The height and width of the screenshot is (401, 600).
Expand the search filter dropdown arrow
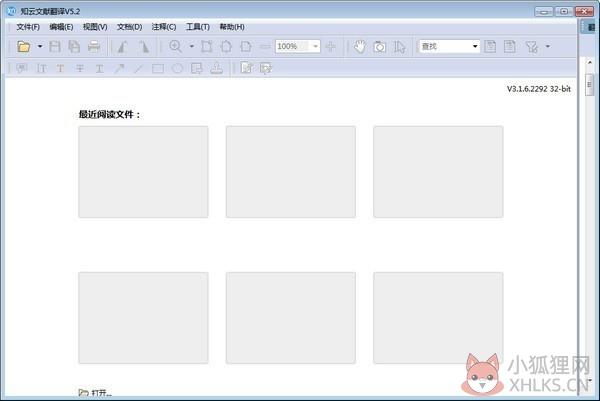(x=548, y=47)
